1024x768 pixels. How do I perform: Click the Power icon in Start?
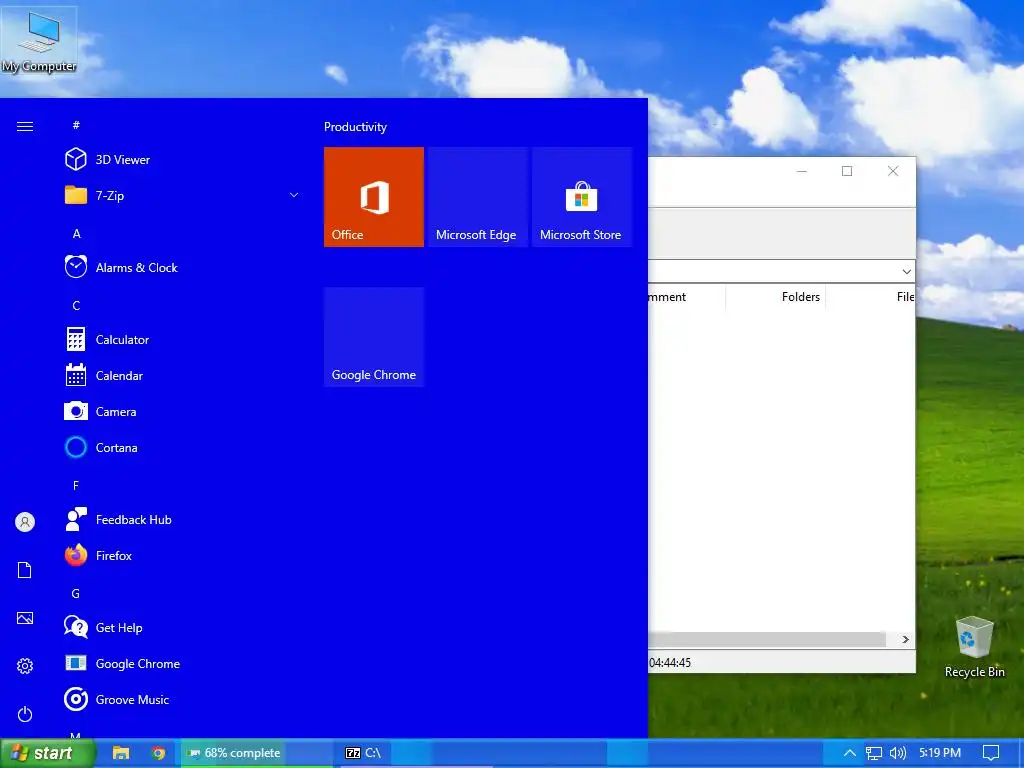pyautogui.click(x=25, y=714)
